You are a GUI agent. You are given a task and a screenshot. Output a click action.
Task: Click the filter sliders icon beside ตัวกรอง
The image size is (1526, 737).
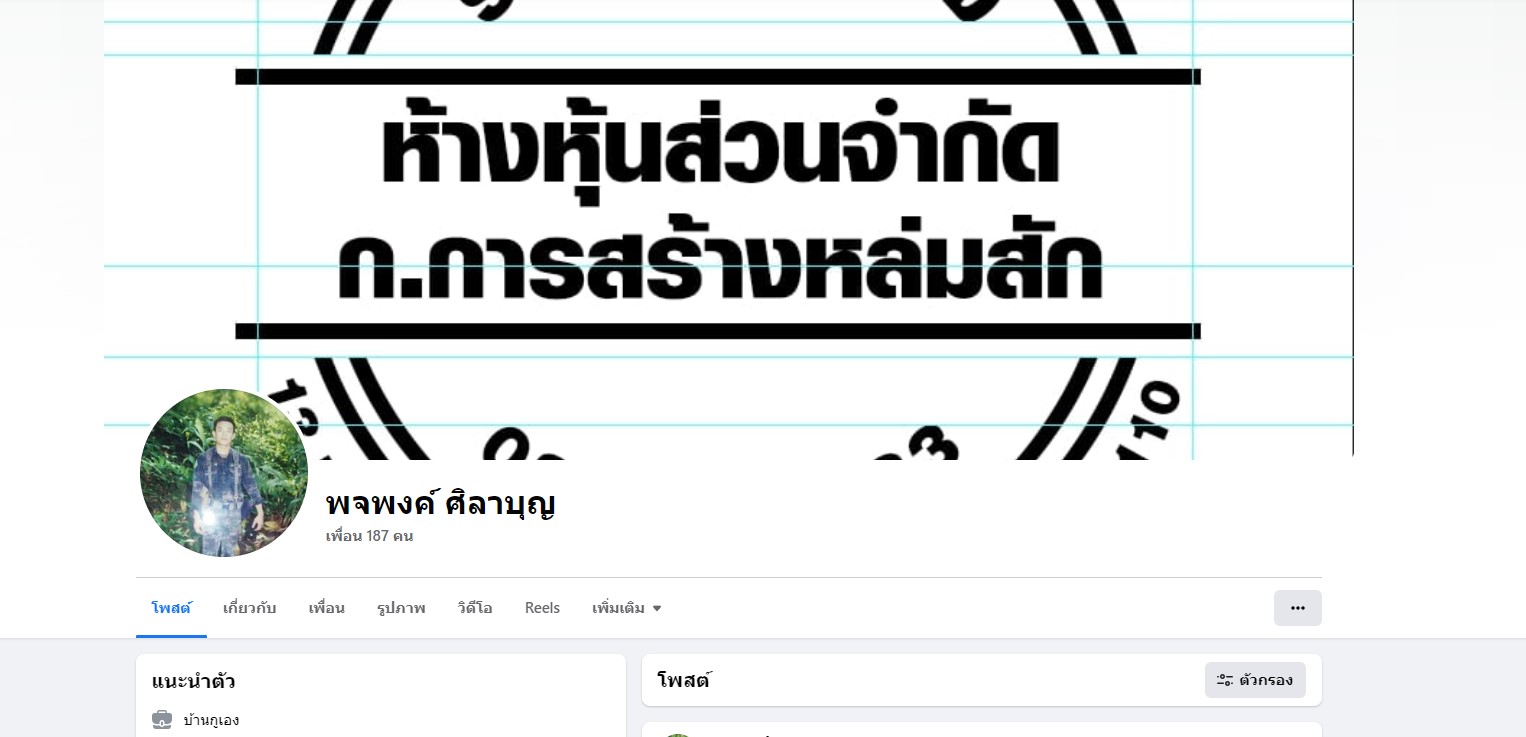click(1224, 680)
